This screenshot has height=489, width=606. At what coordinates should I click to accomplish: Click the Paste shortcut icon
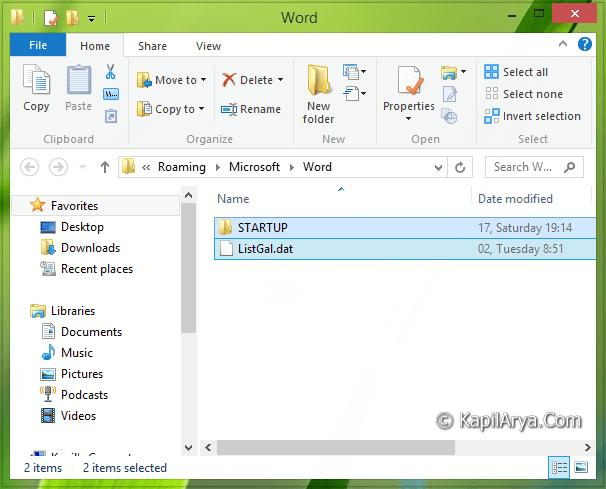point(111,116)
